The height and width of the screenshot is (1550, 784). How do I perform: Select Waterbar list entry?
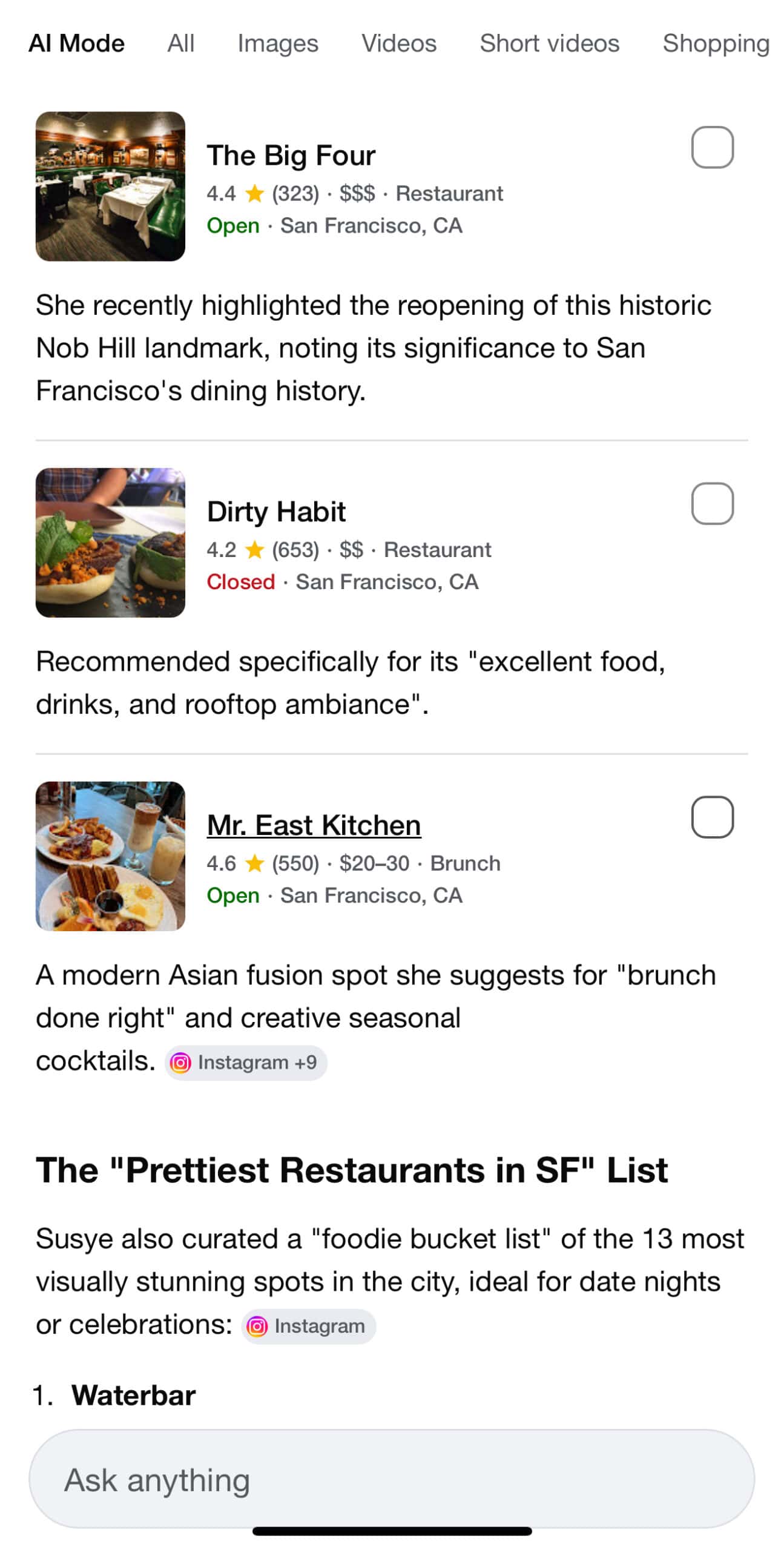click(133, 1395)
